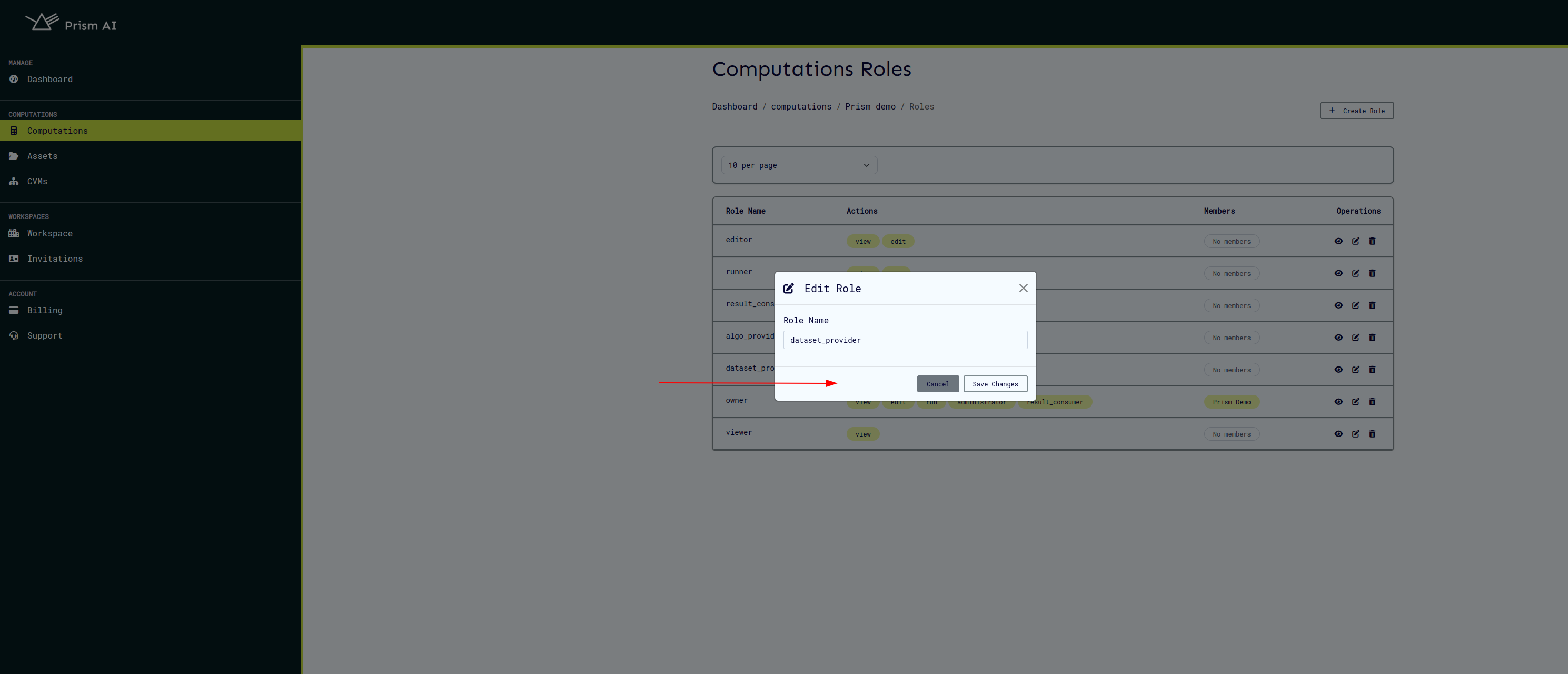Click the Computations calculator icon
This screenshot has height=674, width=1568.
pos(14,131)
